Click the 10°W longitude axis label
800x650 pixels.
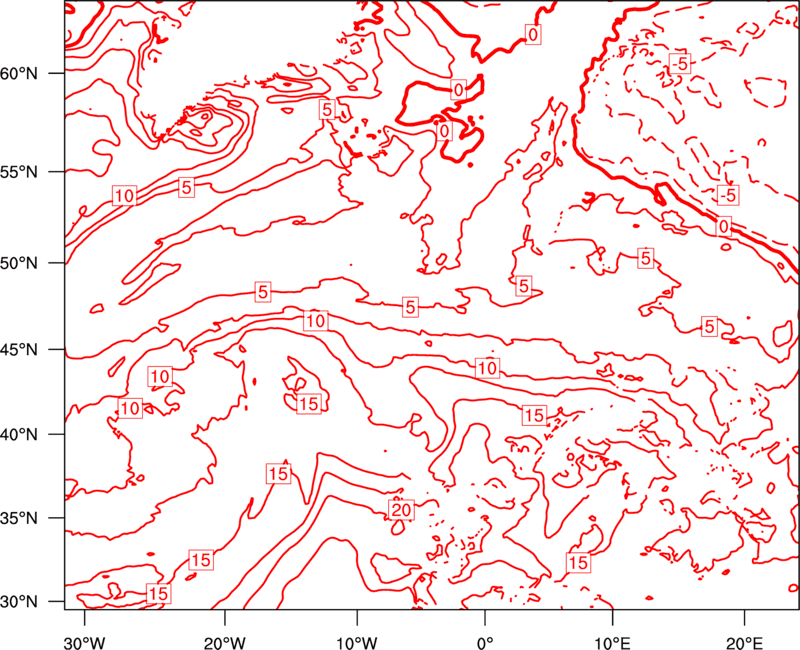coord(357,642)
